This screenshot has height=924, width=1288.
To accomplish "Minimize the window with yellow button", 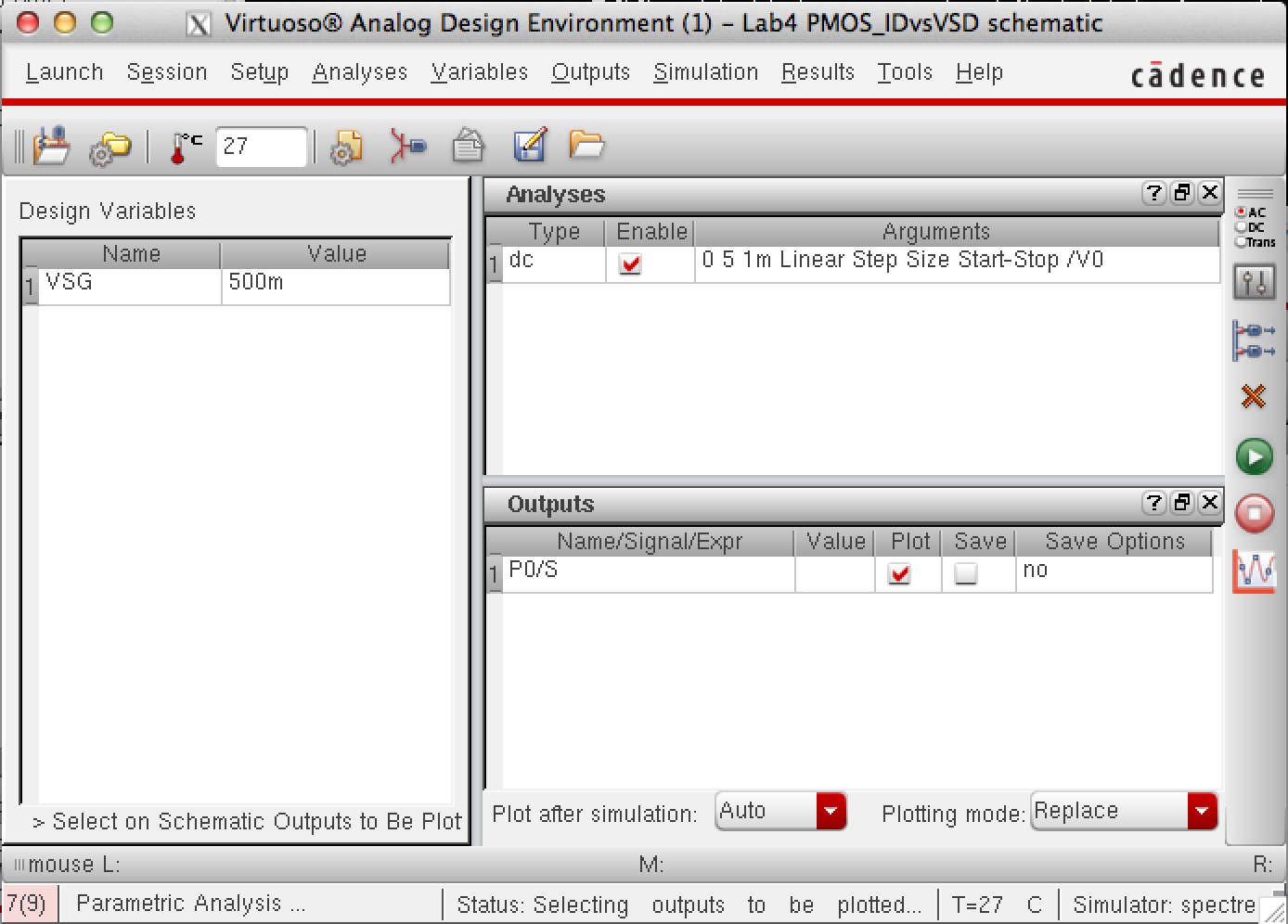I will click(64, 23).
